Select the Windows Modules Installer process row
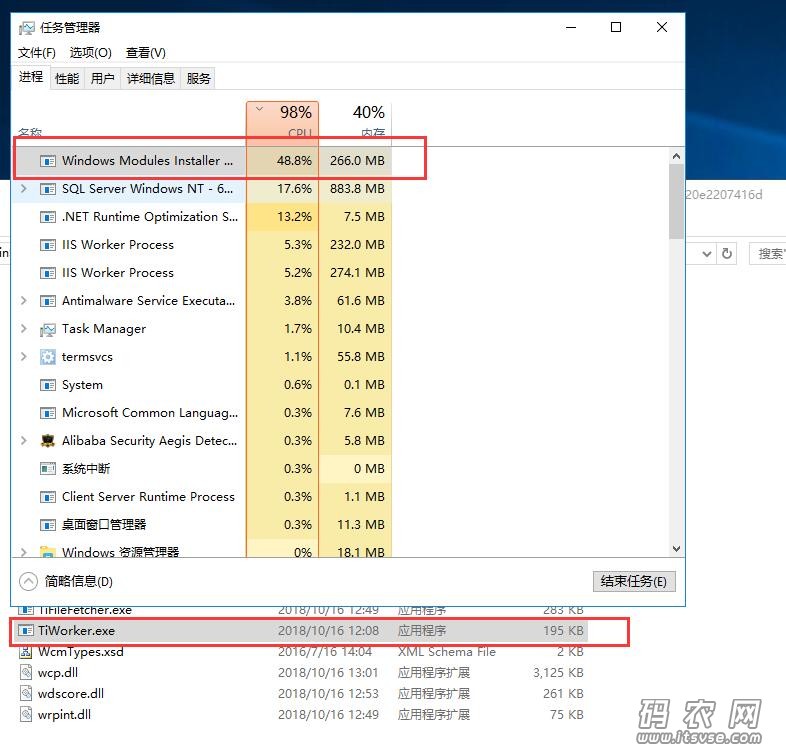 point(203,161)
